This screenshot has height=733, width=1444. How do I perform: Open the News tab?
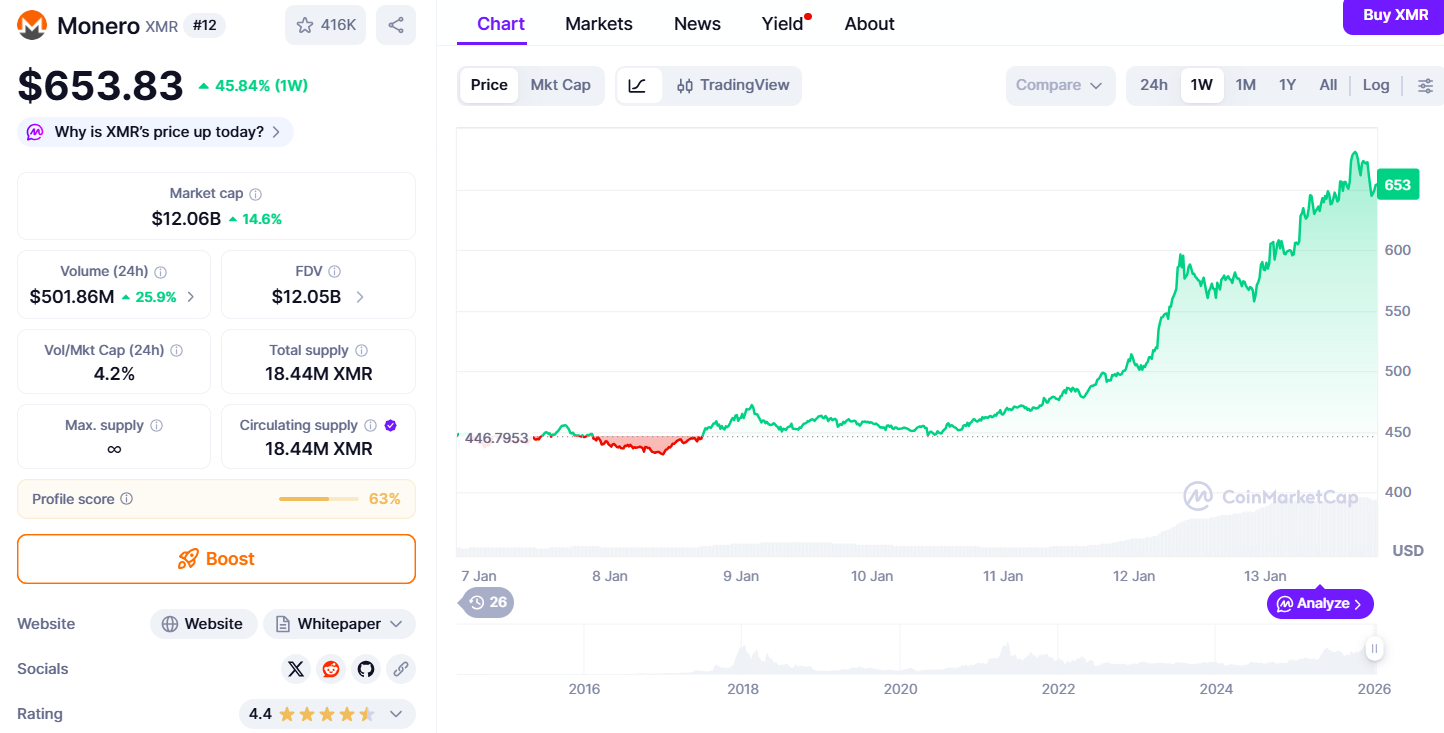[697, 24]
